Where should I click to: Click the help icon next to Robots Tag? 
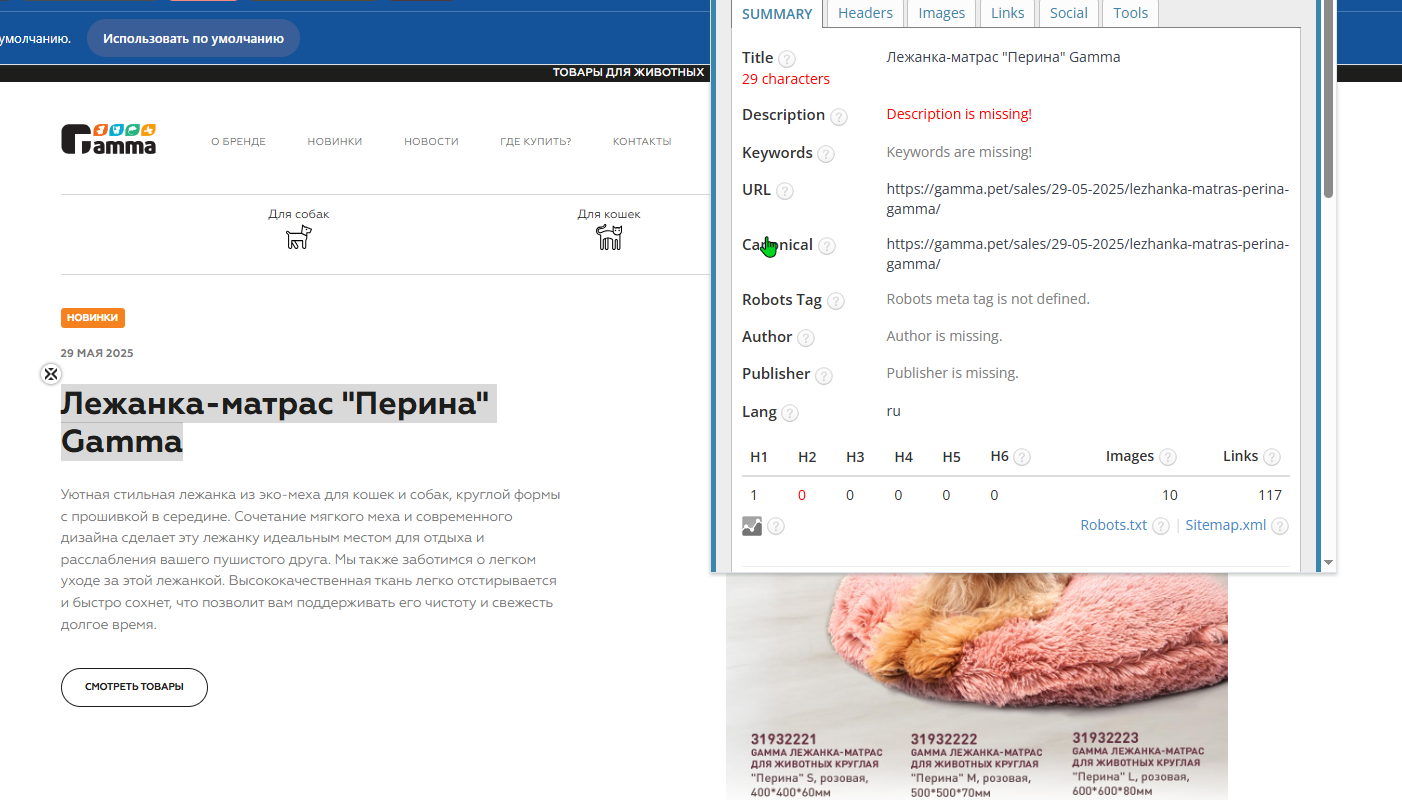(x=835, y=301)
